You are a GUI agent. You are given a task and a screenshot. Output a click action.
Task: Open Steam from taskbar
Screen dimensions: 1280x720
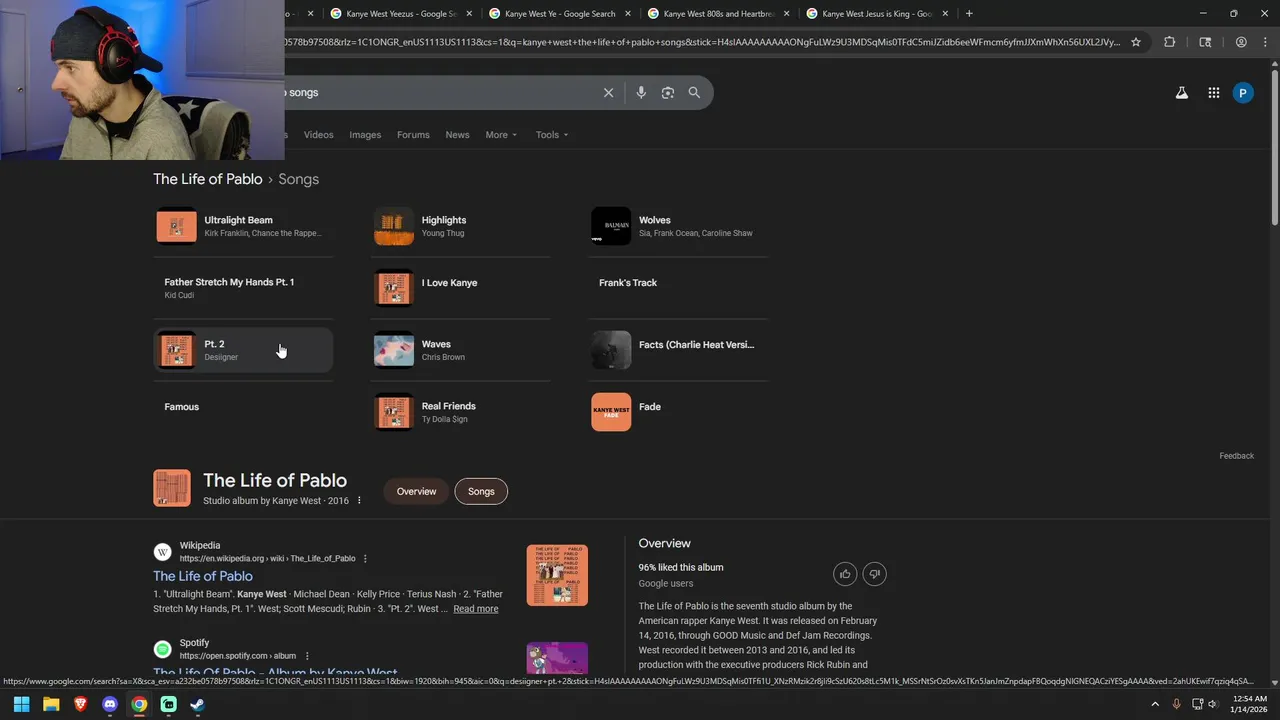198,704
